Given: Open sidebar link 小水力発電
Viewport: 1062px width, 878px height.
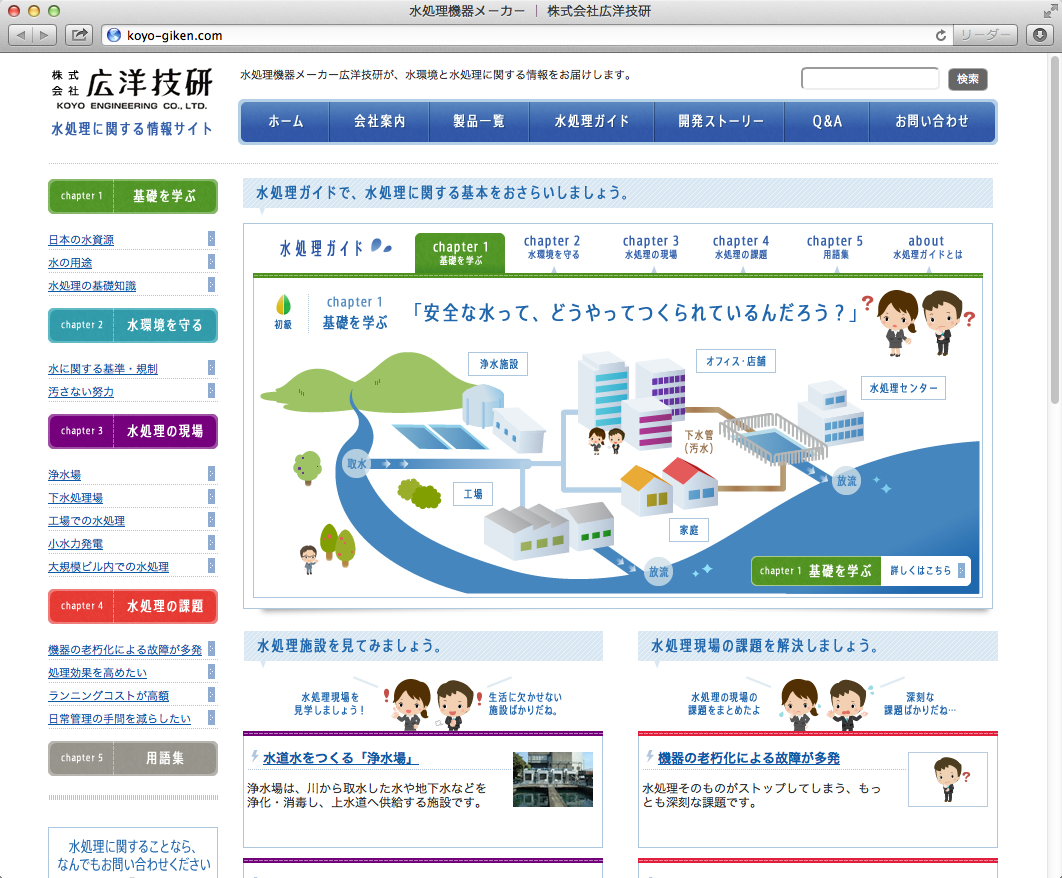Looking at the screenshot, I should pos(82,544).
